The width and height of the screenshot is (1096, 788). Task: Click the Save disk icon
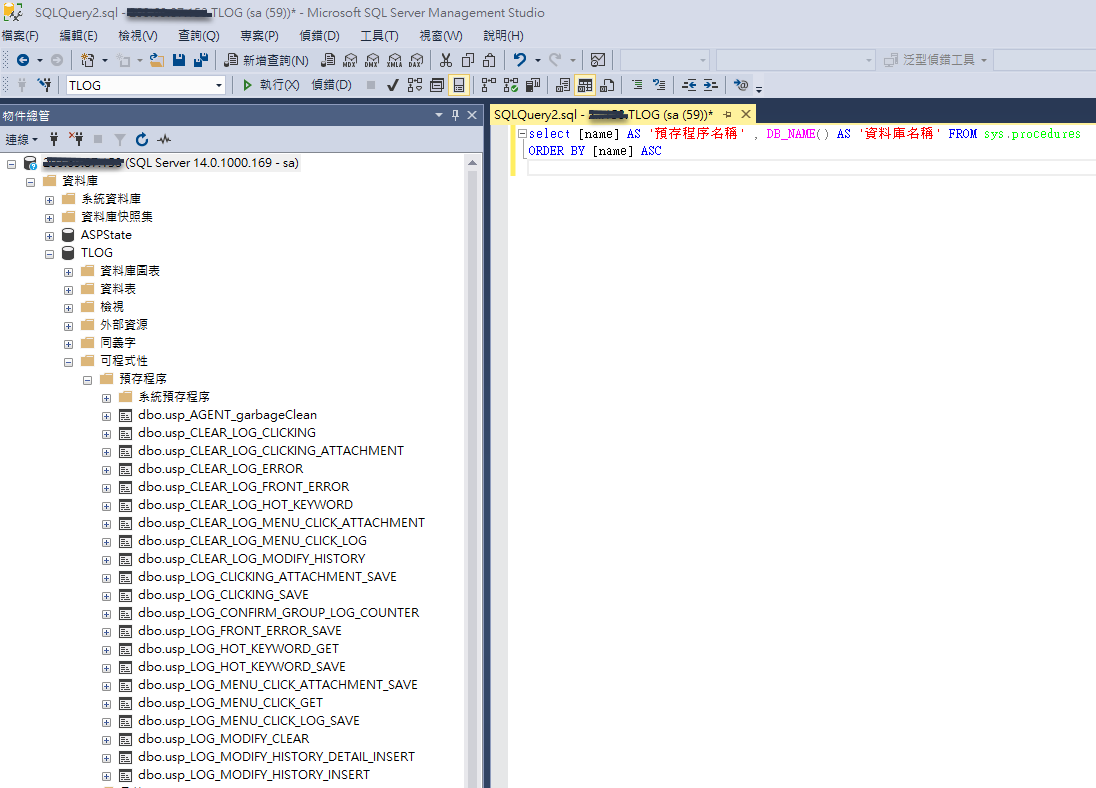click(179, 60)
